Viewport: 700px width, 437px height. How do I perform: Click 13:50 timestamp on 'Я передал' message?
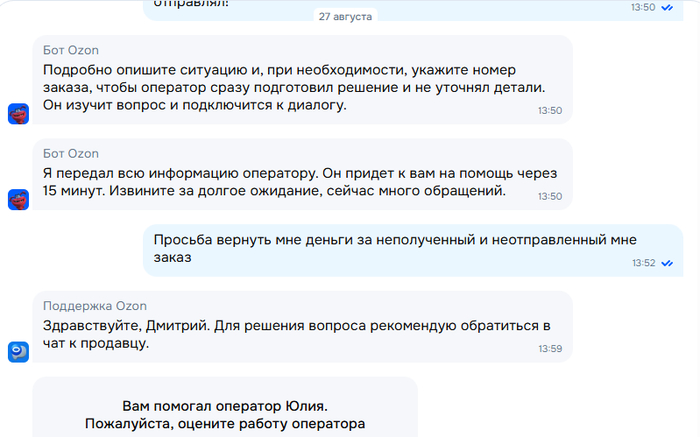550,196
